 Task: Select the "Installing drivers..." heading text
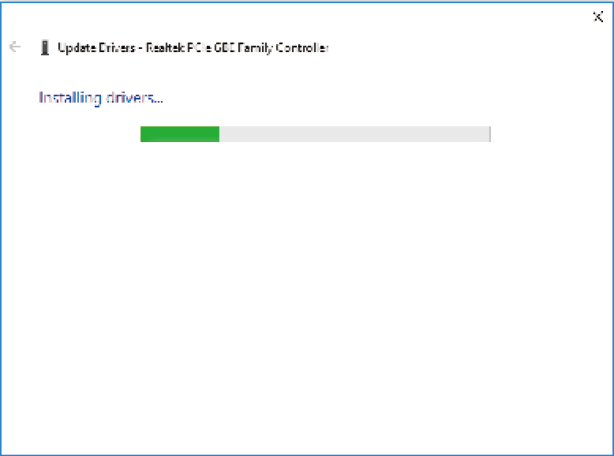101,98
